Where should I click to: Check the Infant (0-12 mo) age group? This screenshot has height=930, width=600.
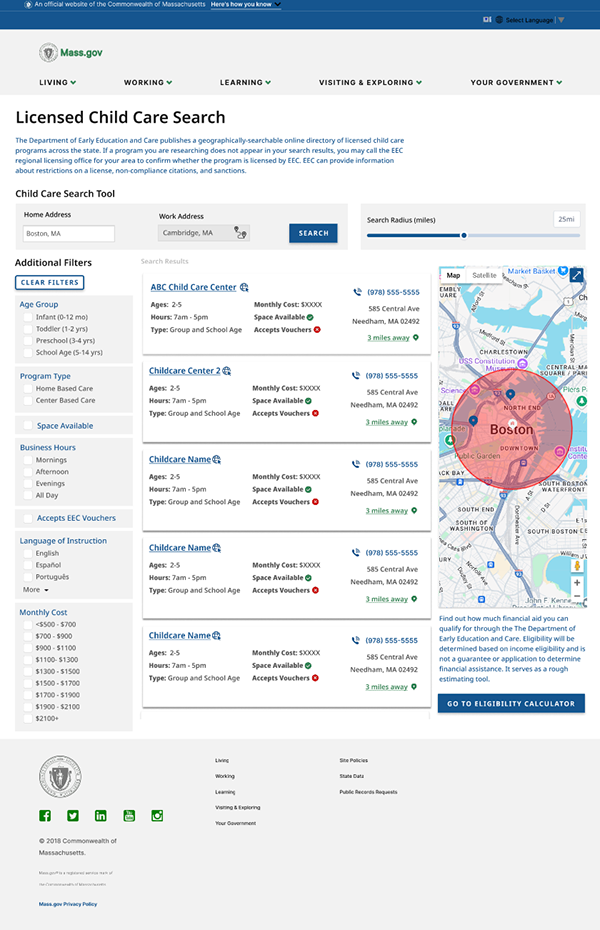(x=28, y=317)
